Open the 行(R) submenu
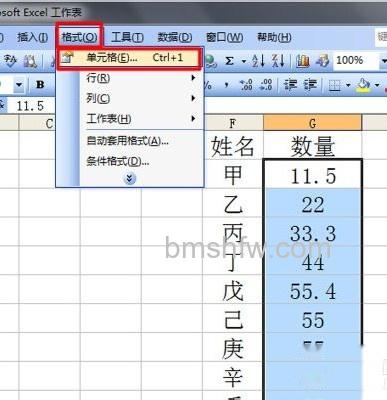387x400 pixels. pyautogui.click(x=130, y=78)
